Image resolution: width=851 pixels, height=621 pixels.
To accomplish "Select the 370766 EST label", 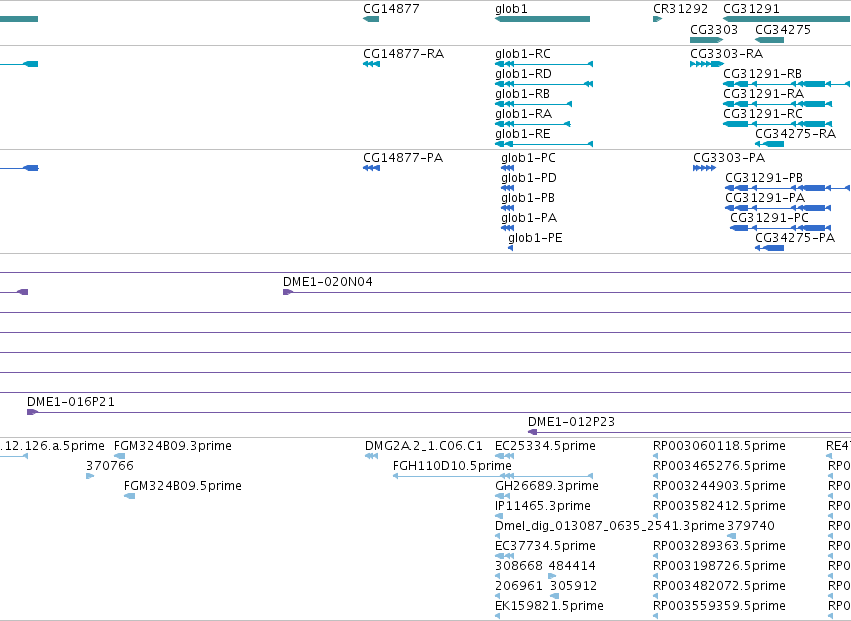I will 110,466.
